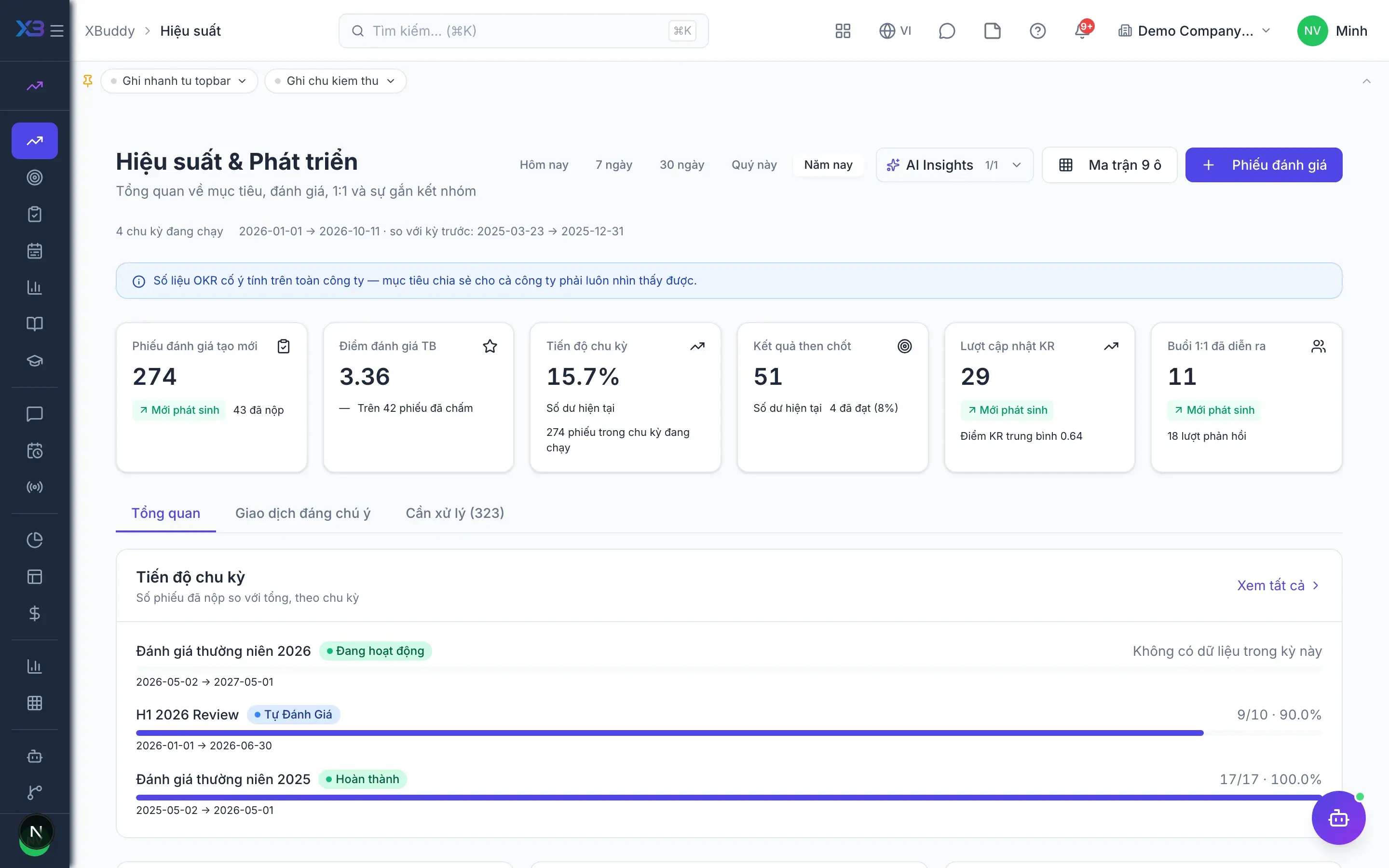Click the Đánh giá thường niên 2025 progress bar
1389x868 pixels.
coord(729,798)
